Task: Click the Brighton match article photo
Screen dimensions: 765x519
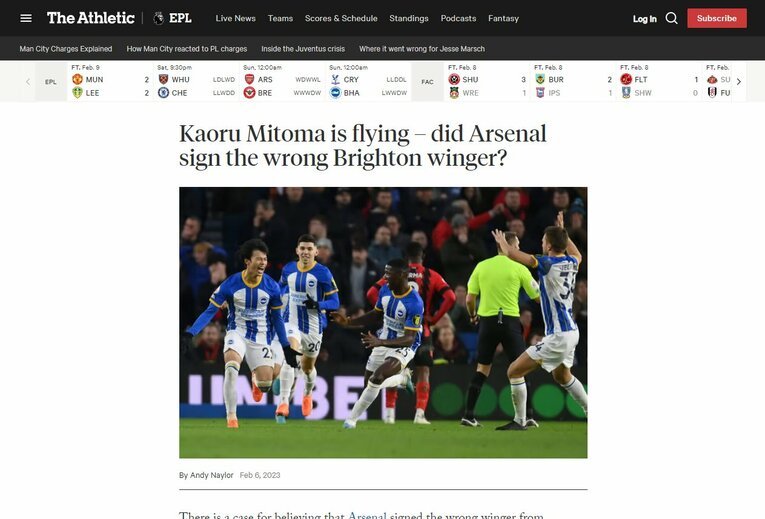Action: point(383,322)
